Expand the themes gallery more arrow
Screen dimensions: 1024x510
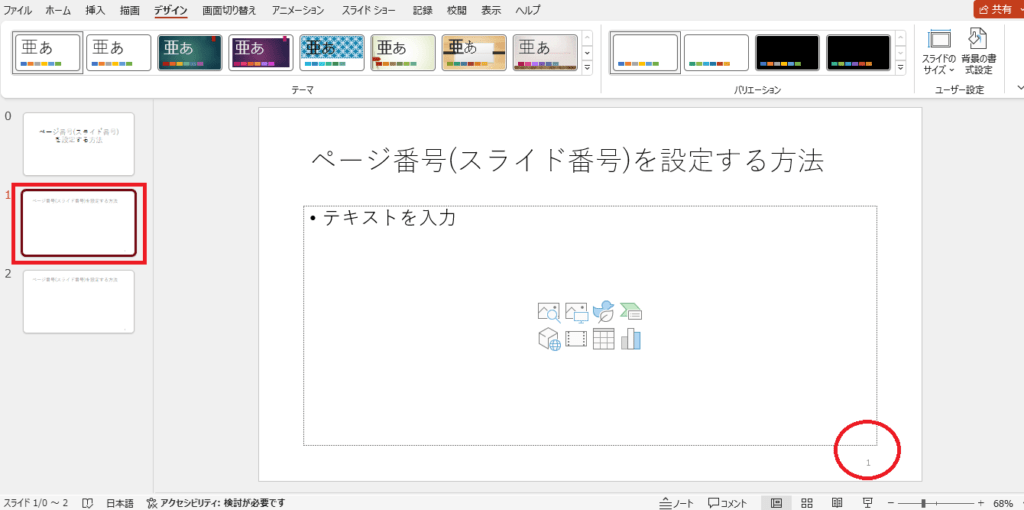point(586,67)
